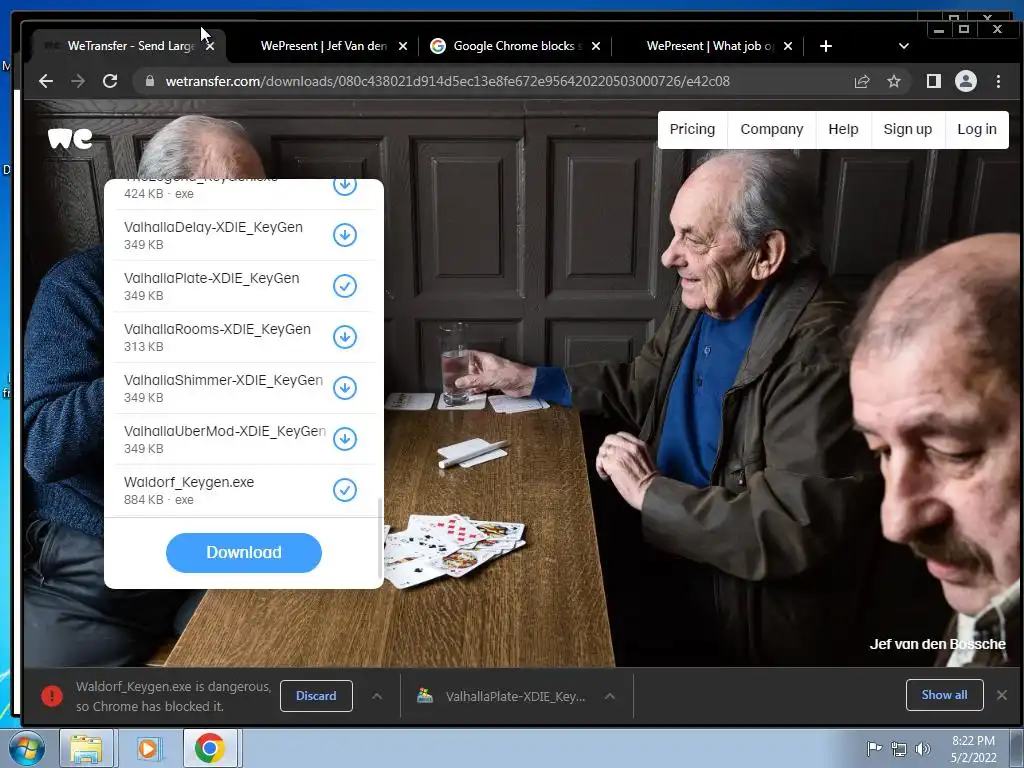The height and width of the screenshot is (768, 1024).
Task: Expand options for blocked Waldorf_Keygen.exe download
Action: 377,696
